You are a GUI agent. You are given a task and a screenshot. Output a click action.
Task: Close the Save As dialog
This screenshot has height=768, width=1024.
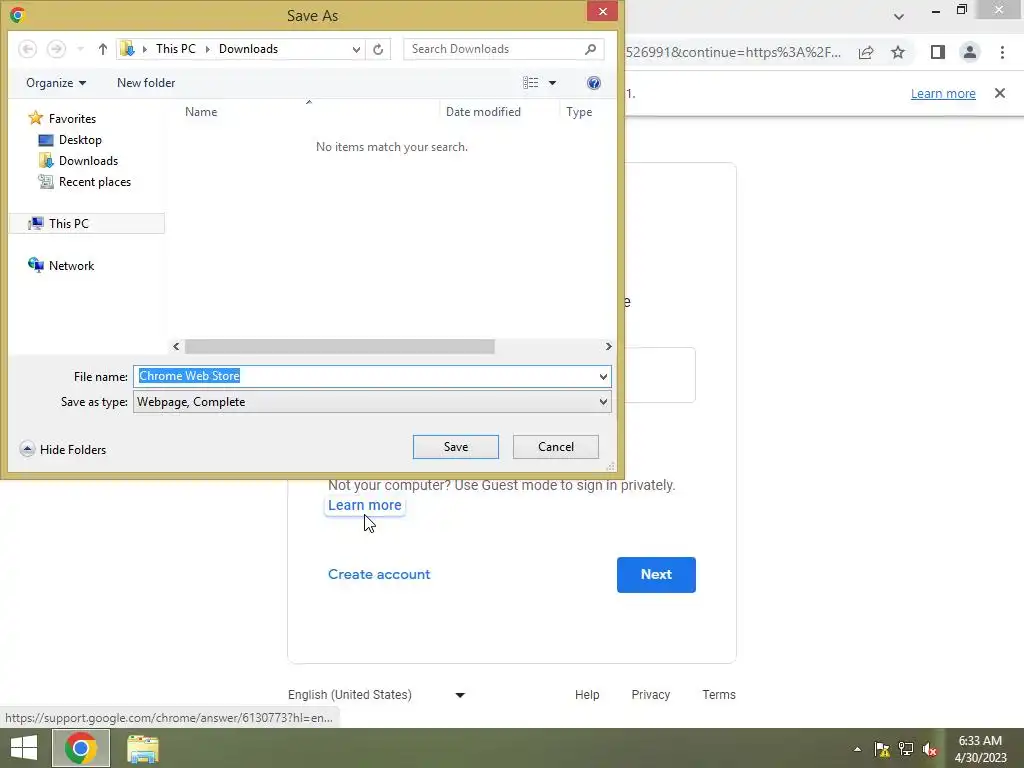[x=602, y=11]
